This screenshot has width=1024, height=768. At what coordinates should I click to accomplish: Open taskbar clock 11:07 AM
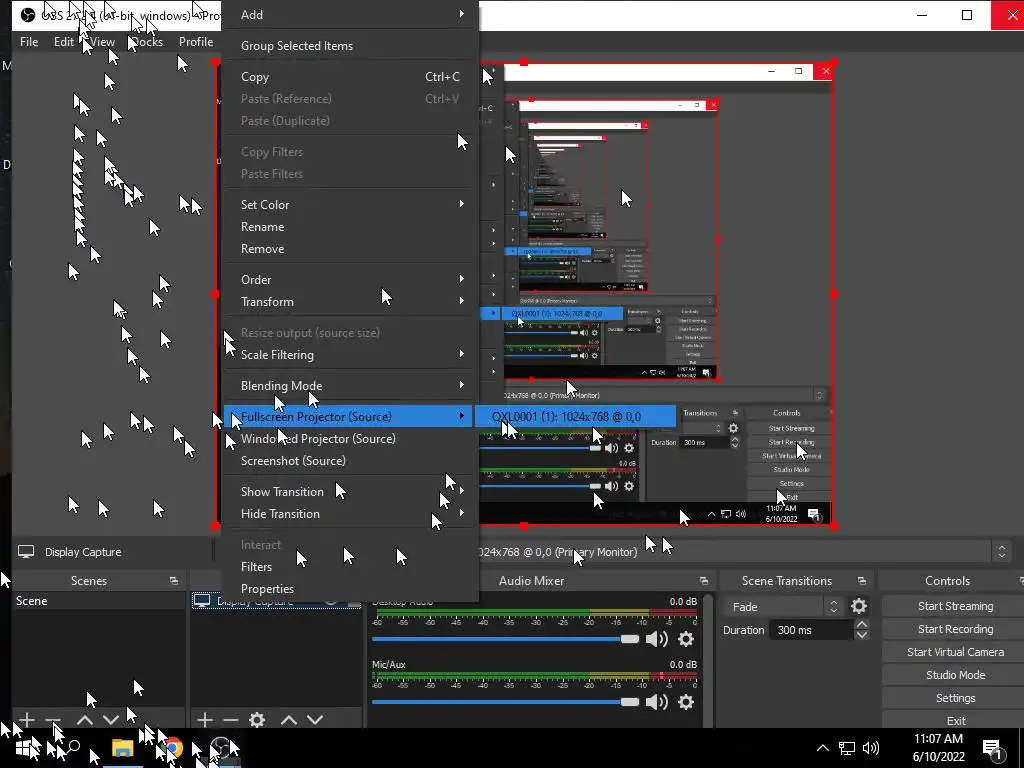pos(938,748)
